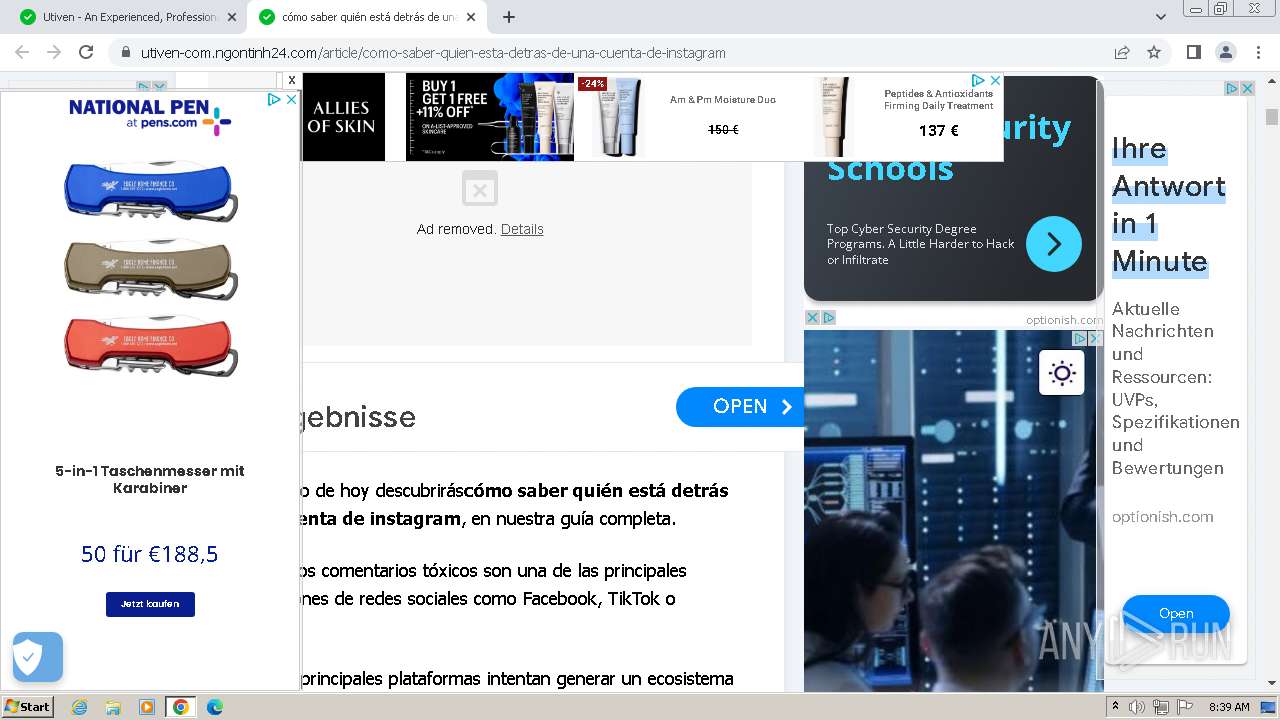This screenshot has width=1280, height=720.
Task: Open Allies of Skin logo ad
Action: point(342,117)
